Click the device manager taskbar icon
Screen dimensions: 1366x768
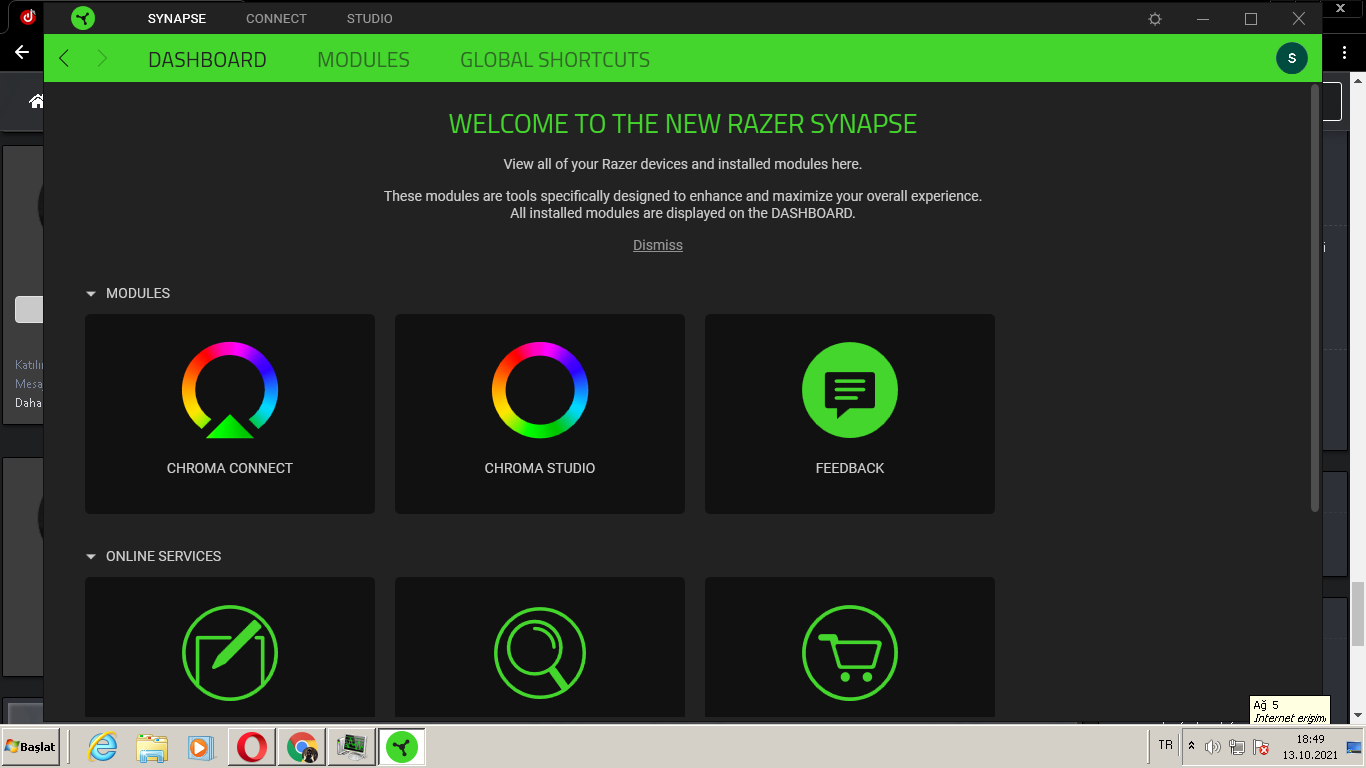[x=352, y=747]
